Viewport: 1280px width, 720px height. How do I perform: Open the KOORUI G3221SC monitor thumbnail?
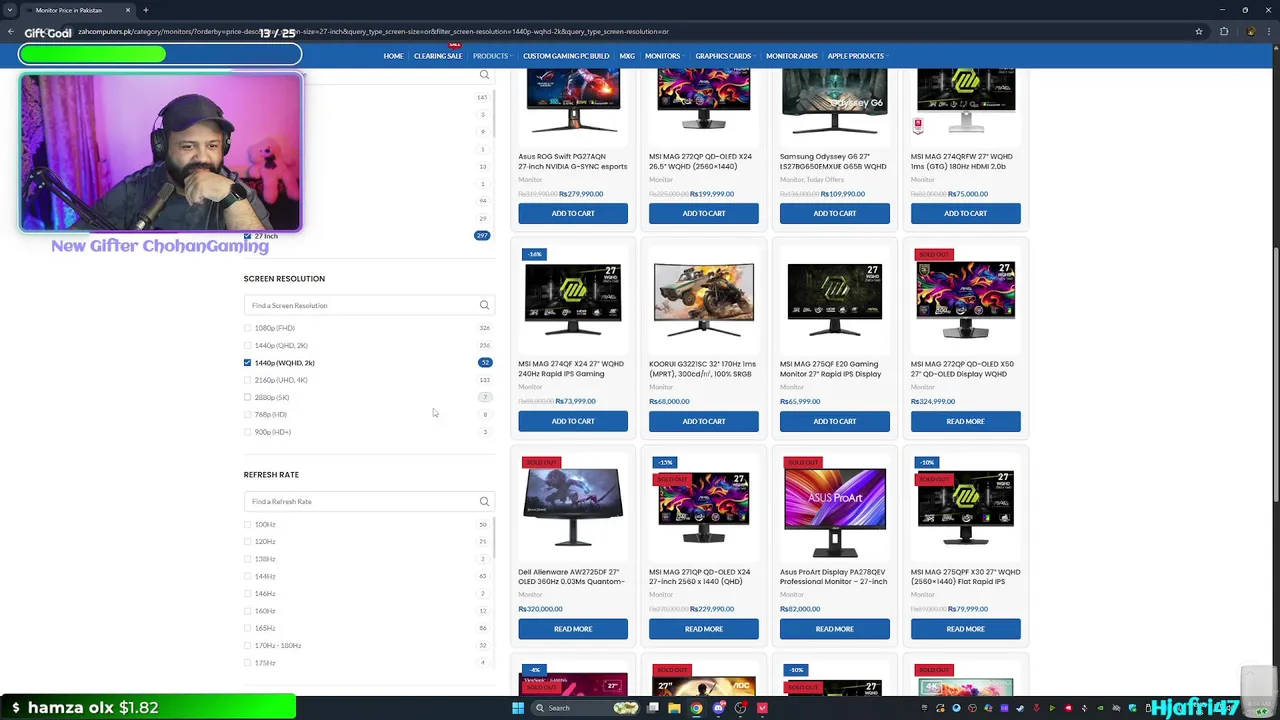(704, 300)
